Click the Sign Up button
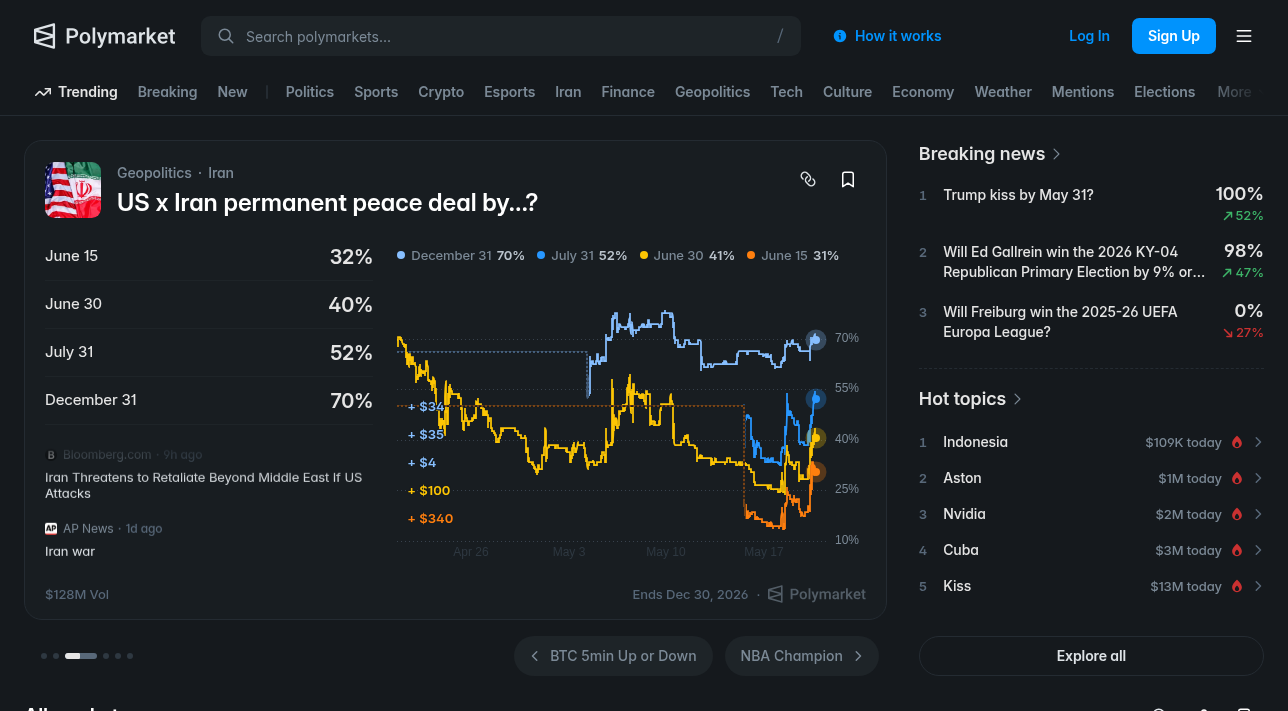The width and height of the screenshot is (1288, 711). (1174, 36)
